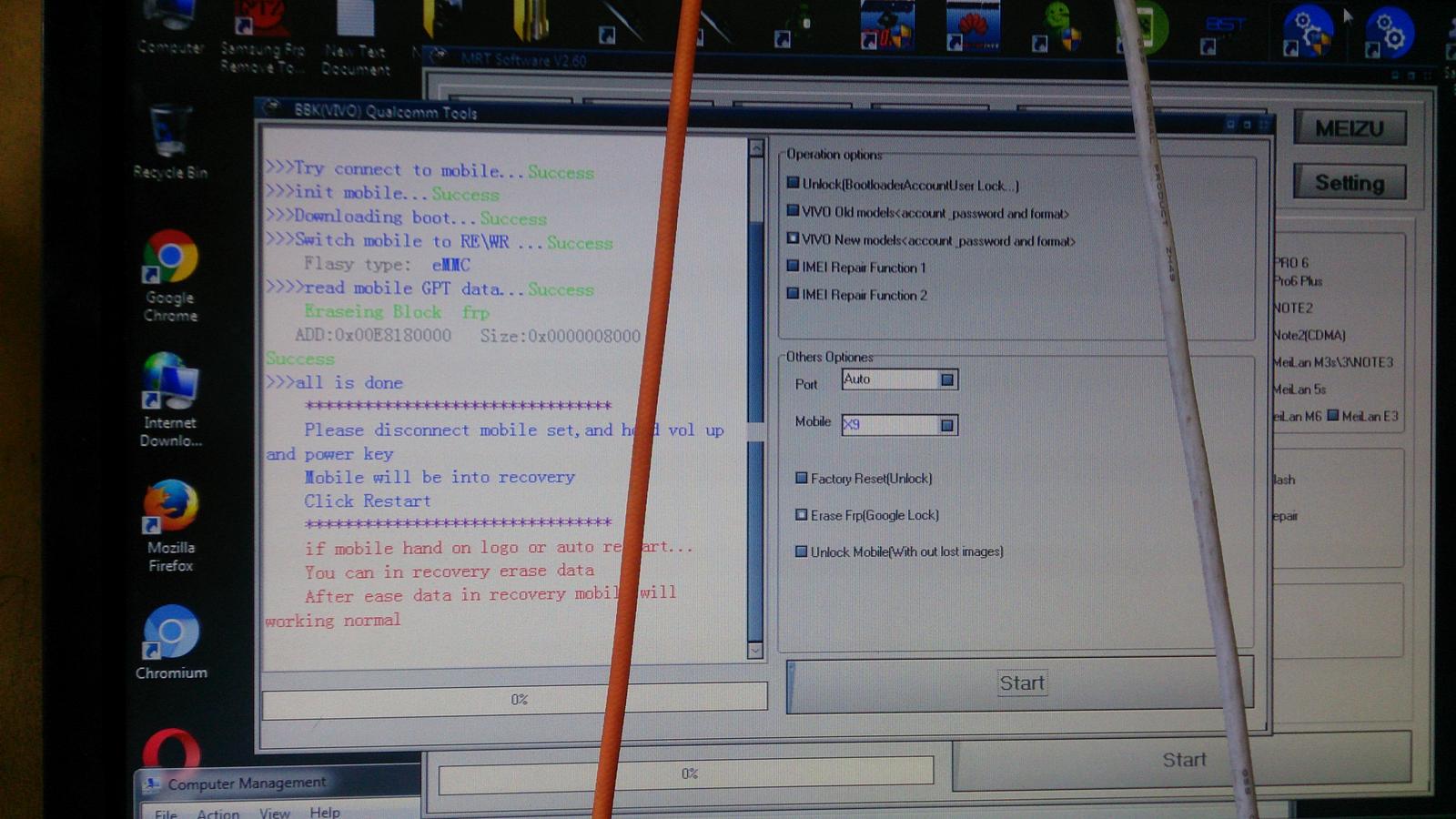Open the Computer desktop icon
Image resolution: width=1456 pixels, height=819 pixels.
click(171, 29)
